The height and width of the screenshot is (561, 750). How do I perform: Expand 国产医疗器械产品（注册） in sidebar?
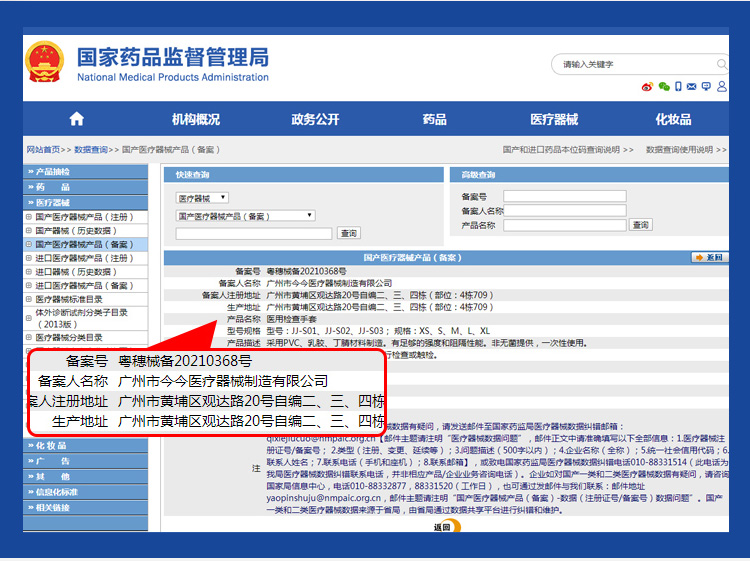[x=29, y=216]
